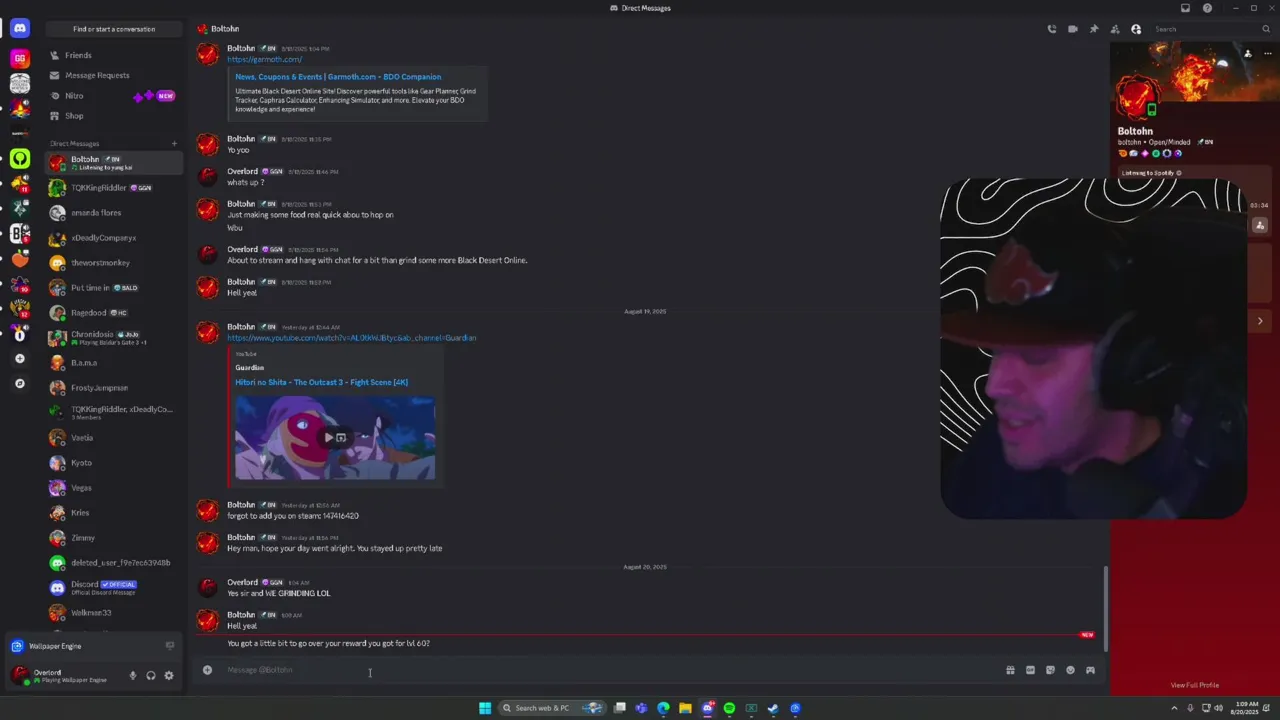Click the Add a Server plus icon
Viewport: 1280px width, 720px height.
click(19, 358)
